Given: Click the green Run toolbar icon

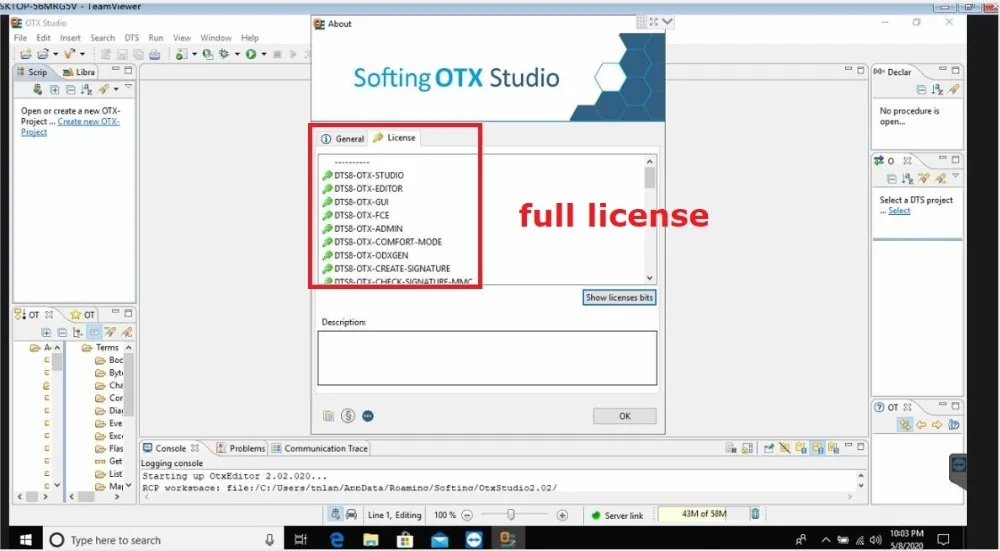Looking at the screenshot, I should [251, 54].
